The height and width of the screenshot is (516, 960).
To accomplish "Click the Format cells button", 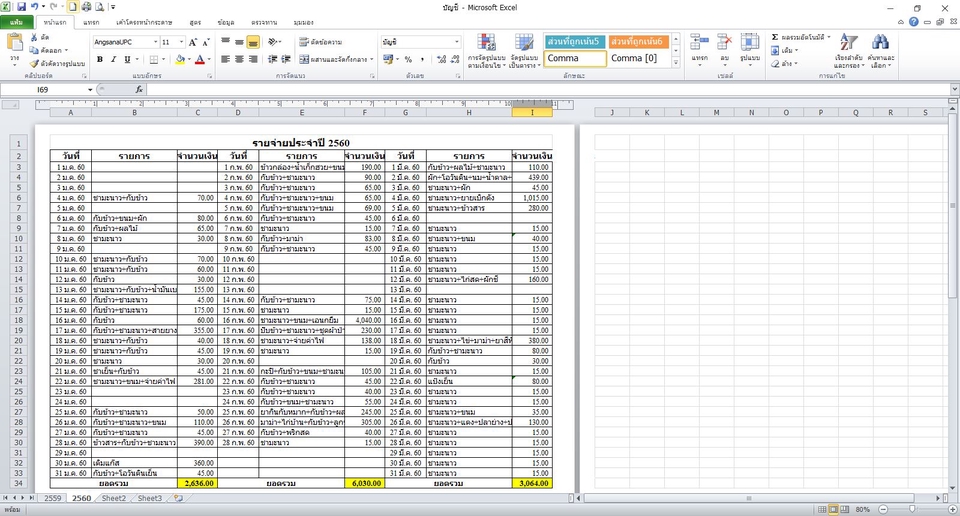I will tap(749, 48).
